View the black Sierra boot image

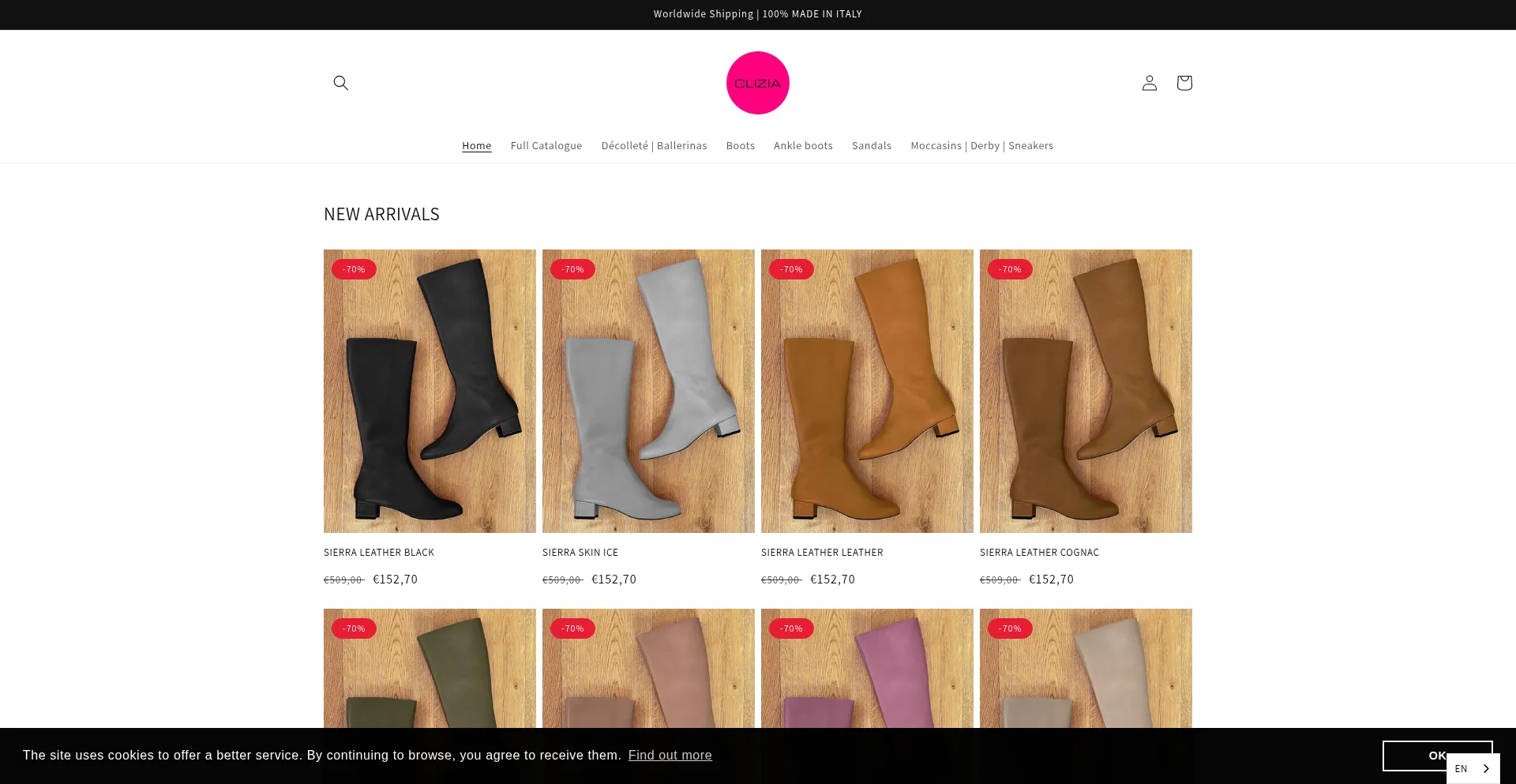coord(430,391)
